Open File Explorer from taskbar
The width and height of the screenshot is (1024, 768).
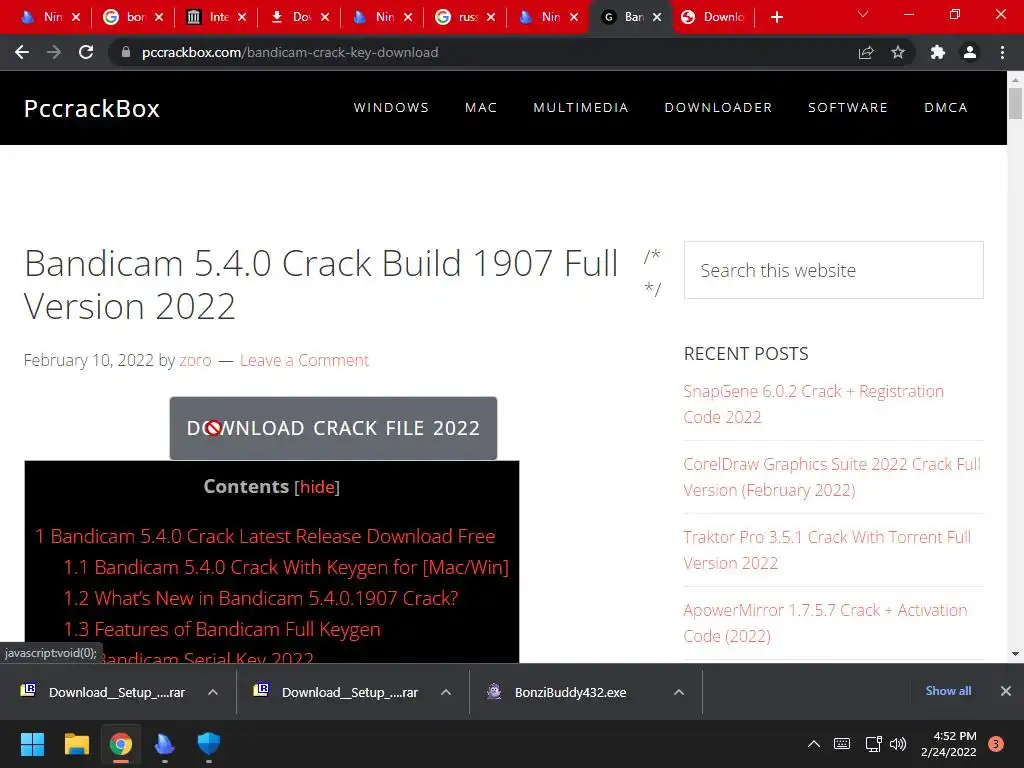76,744
